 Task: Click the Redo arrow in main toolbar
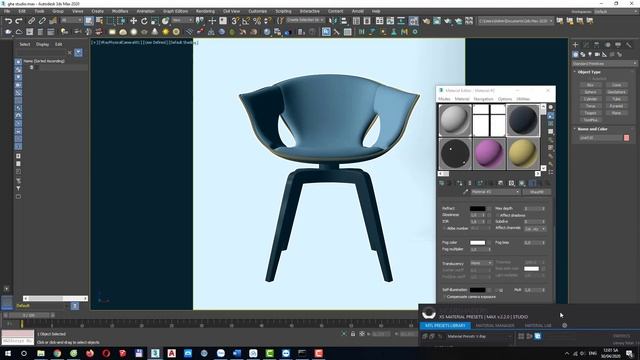click(x=19, y=21)
